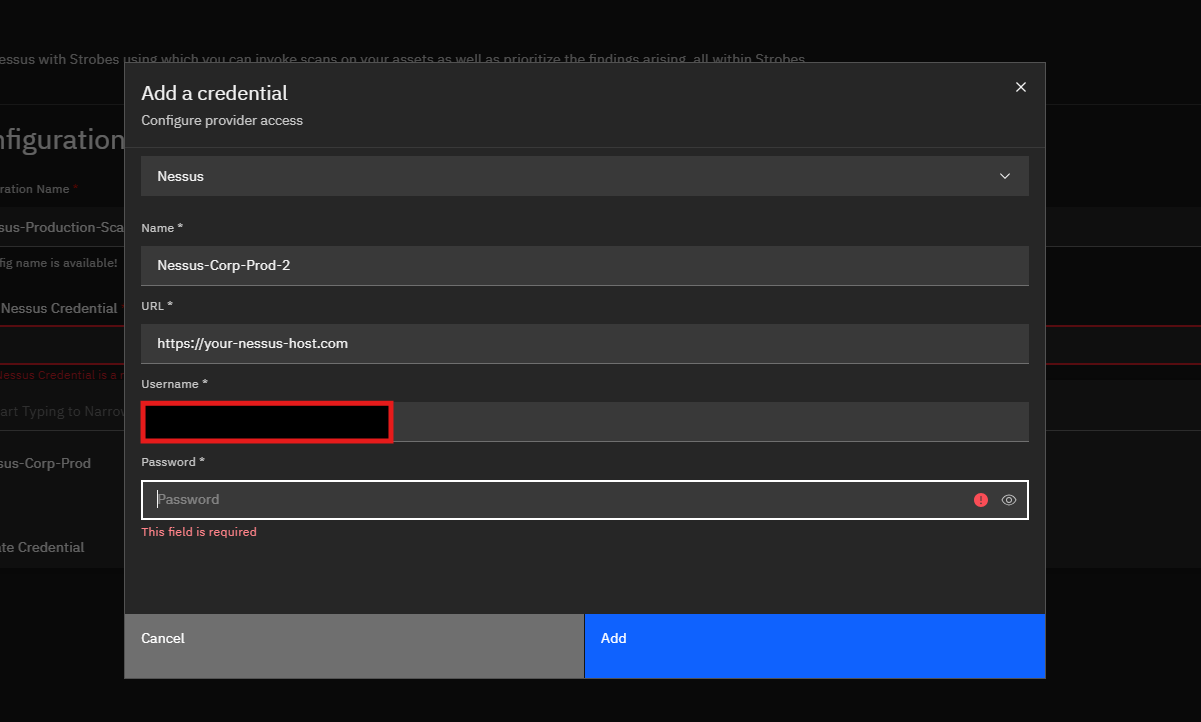Screen dimensions: 1201x722
Task: Click the 'Password *' label
Action: point(173,462)
